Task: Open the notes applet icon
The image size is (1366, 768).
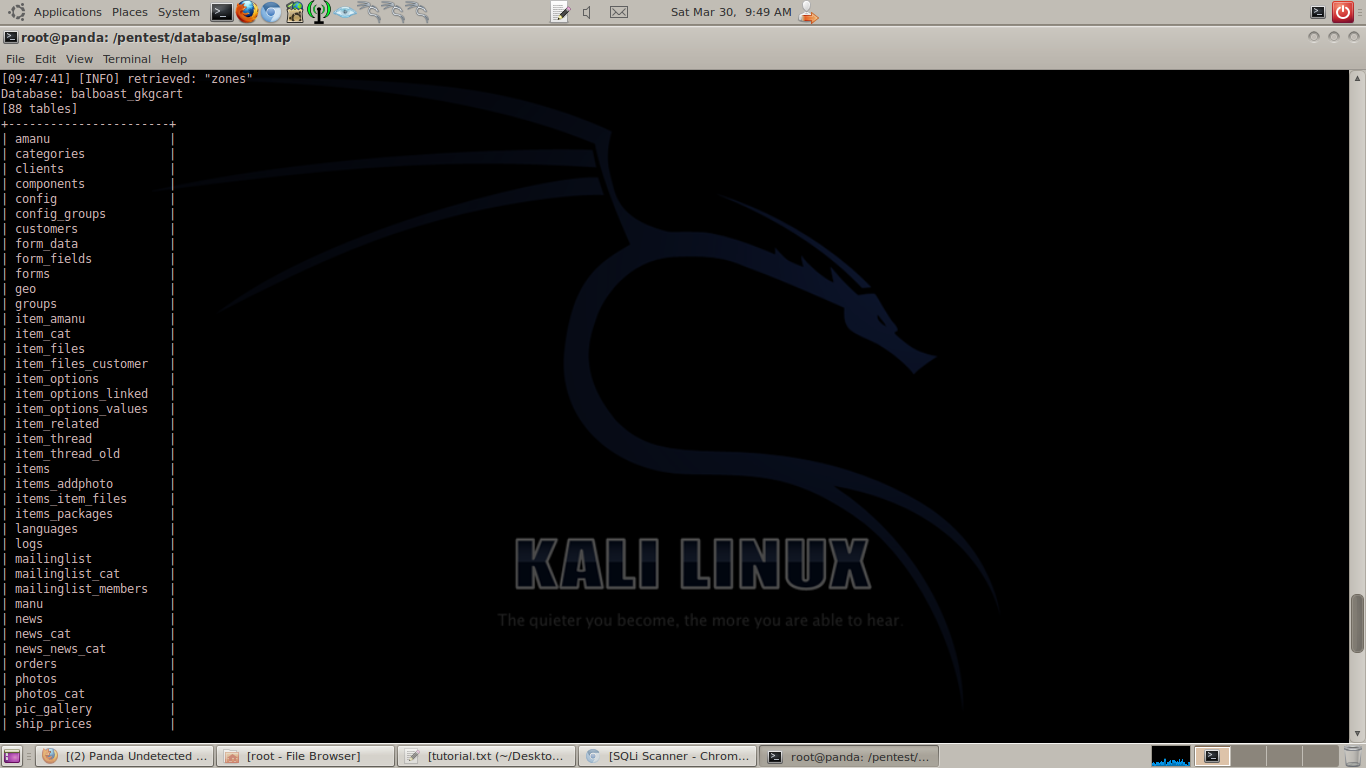Action: pos(561,12)
